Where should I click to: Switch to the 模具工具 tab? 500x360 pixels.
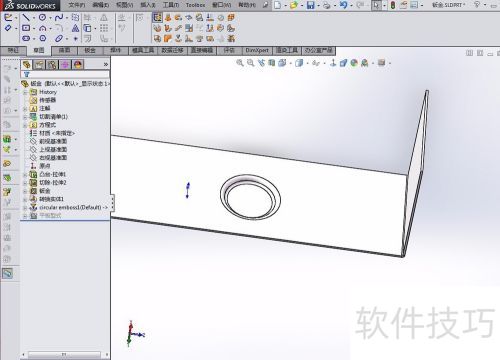[x=143, y=50]
